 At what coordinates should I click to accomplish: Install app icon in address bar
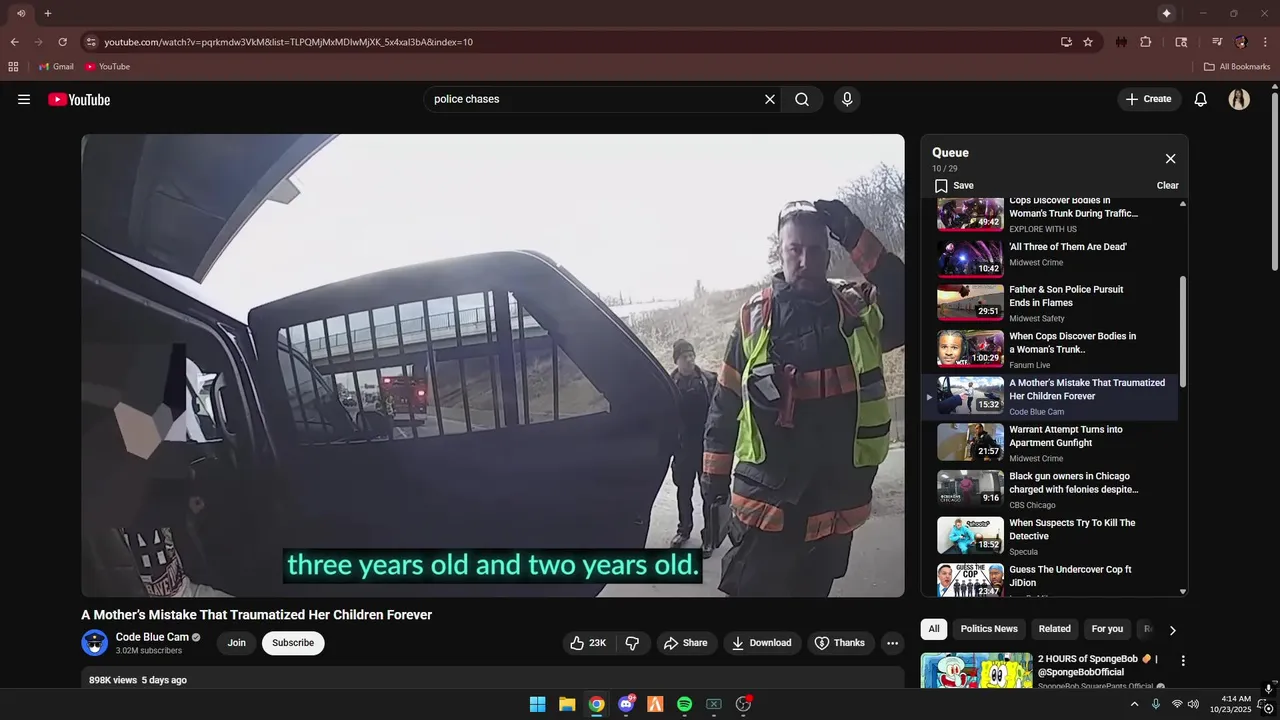pyautogui.click(x=1066, y=42)
